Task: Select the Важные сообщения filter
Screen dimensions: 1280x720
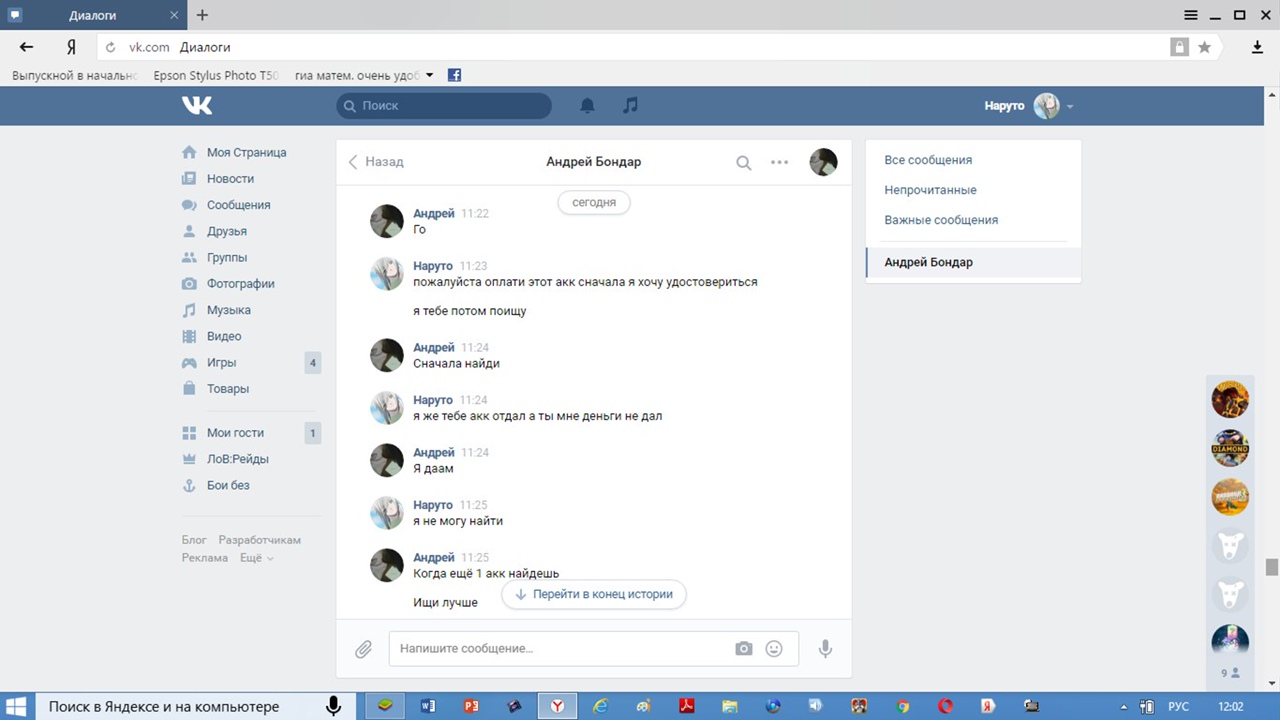Action: [x=940, y=220]
